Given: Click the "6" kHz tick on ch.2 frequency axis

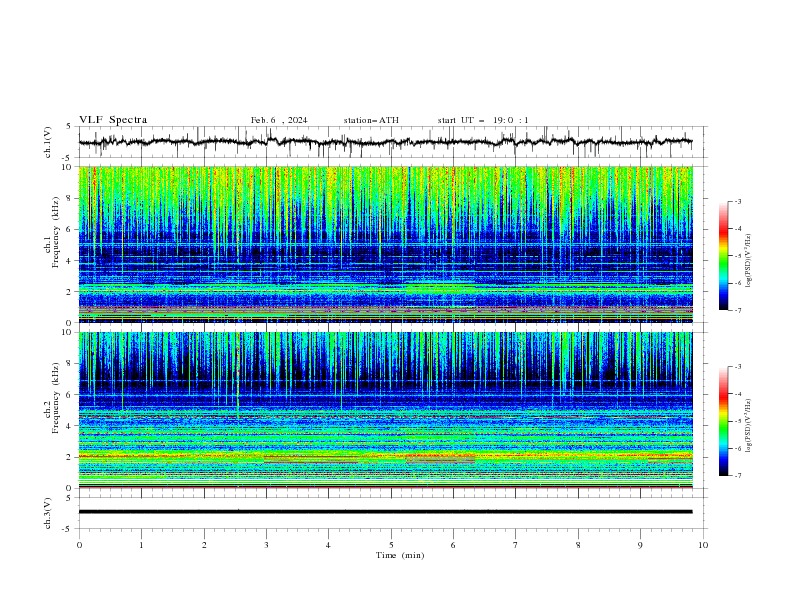Looking at the screenshot, I should [x=71, y=395].
